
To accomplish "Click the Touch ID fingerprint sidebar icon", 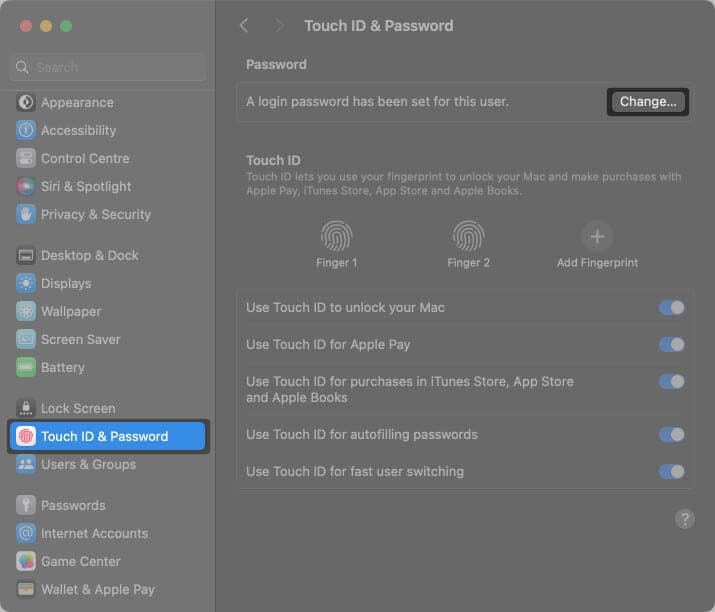I will [x=26, y=436].
